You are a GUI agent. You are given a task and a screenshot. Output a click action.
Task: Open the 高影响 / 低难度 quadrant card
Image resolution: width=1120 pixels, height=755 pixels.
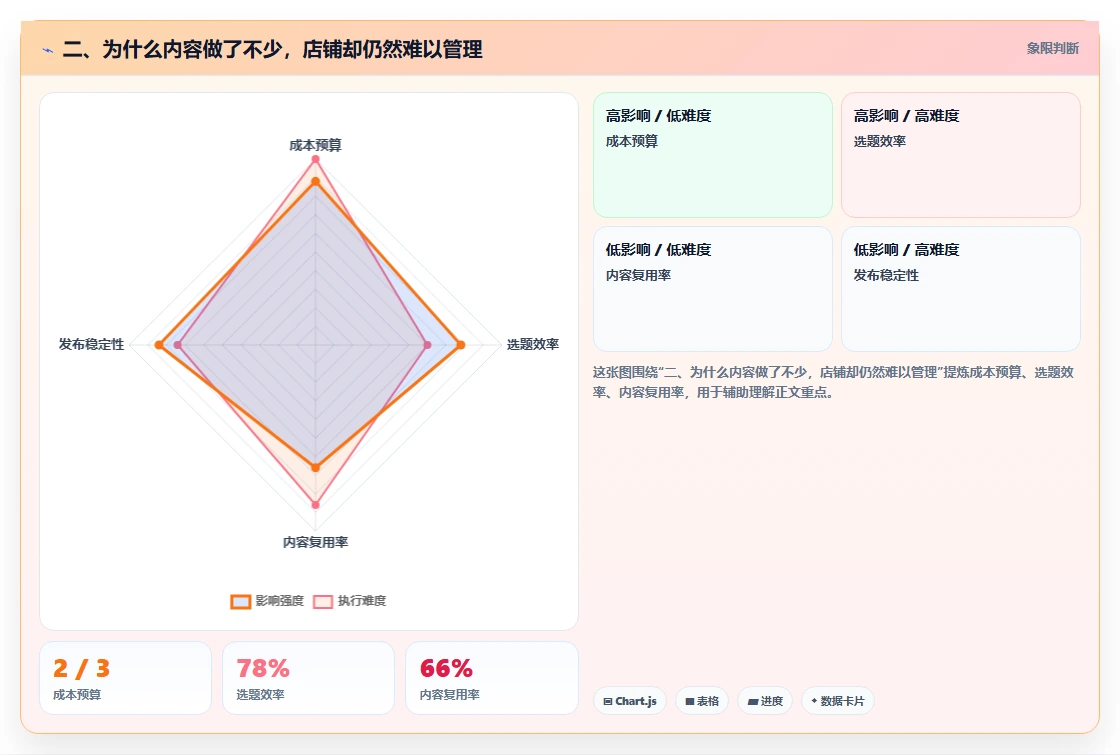[x=713, y=155]
